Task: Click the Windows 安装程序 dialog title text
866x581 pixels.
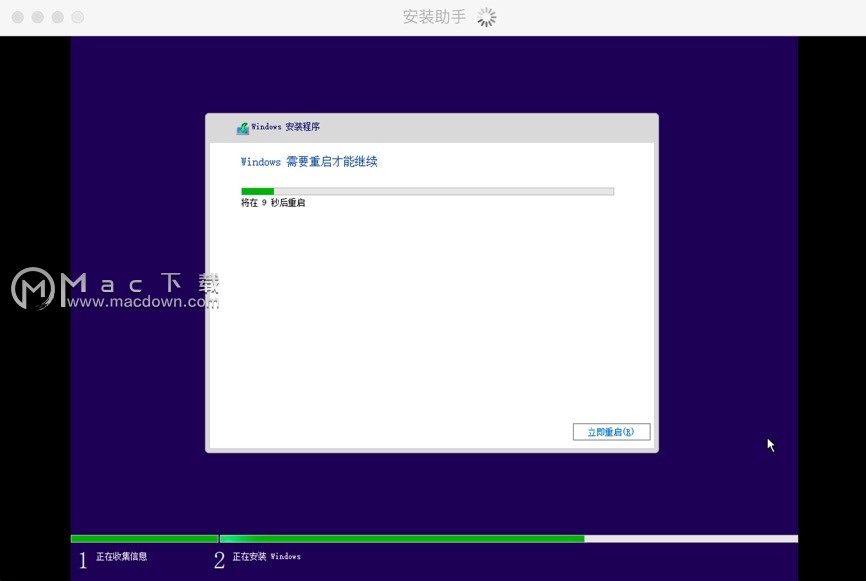Action: [x=286, y=126]
